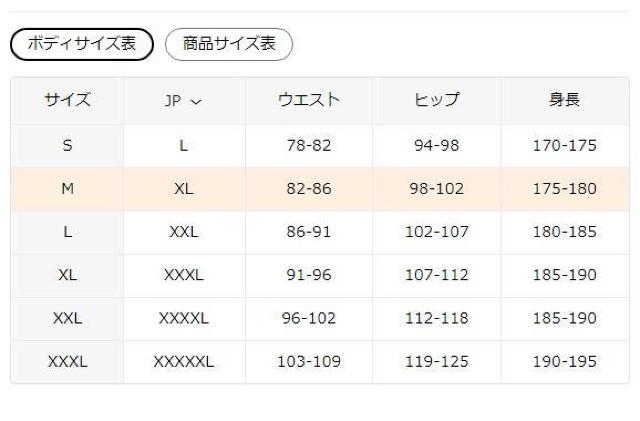Select the XL size row label
The image size is (640, 421).
click(67, 275)
